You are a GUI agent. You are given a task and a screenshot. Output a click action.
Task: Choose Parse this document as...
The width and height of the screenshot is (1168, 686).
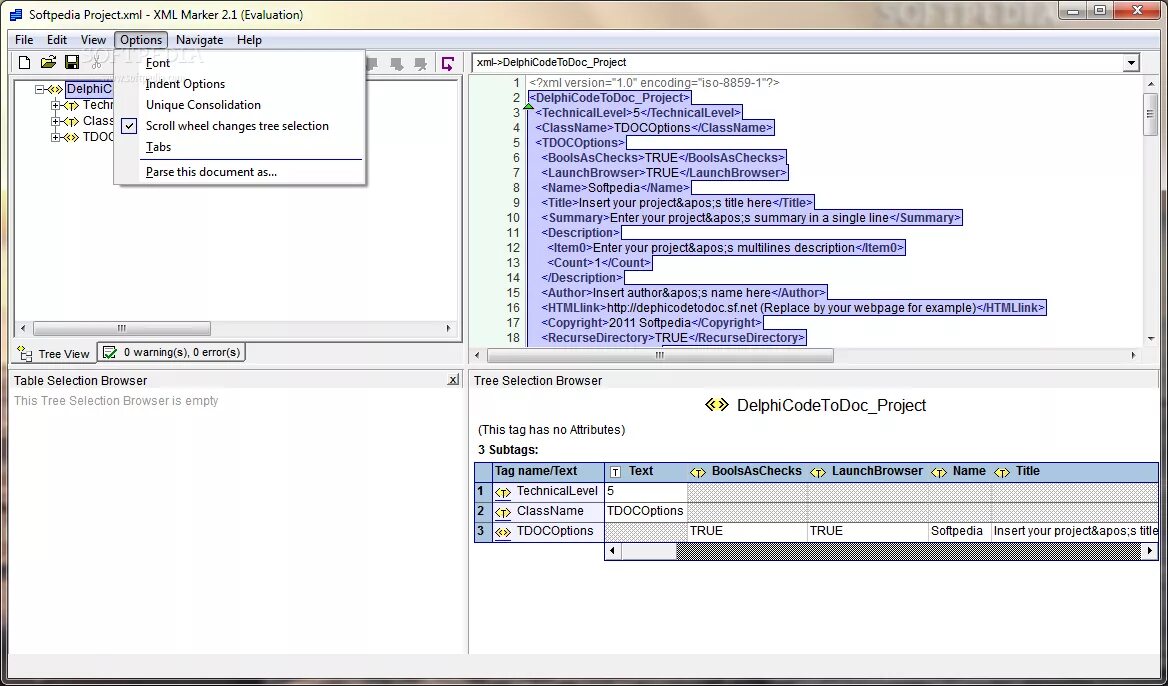point(212,172)
